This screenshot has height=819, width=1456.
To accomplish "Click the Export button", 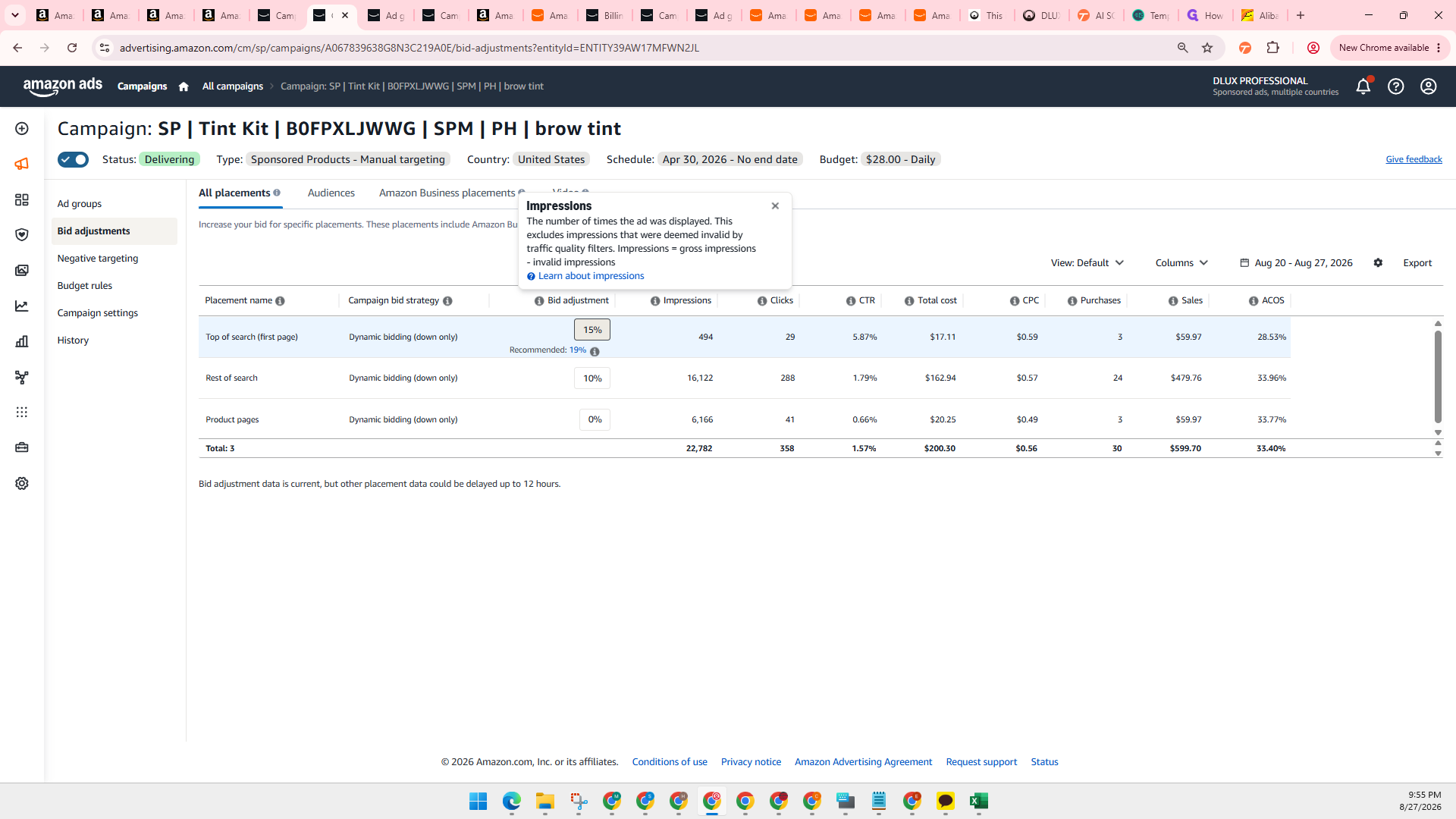I will 1417,263.
